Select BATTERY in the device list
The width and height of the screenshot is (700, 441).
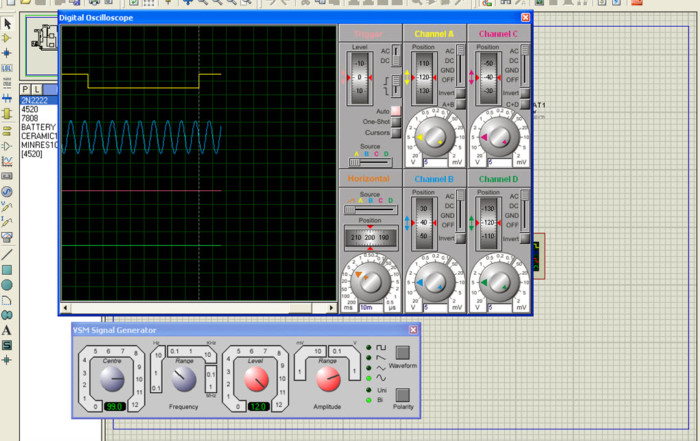pyautogui.click(x=39, y=127)
